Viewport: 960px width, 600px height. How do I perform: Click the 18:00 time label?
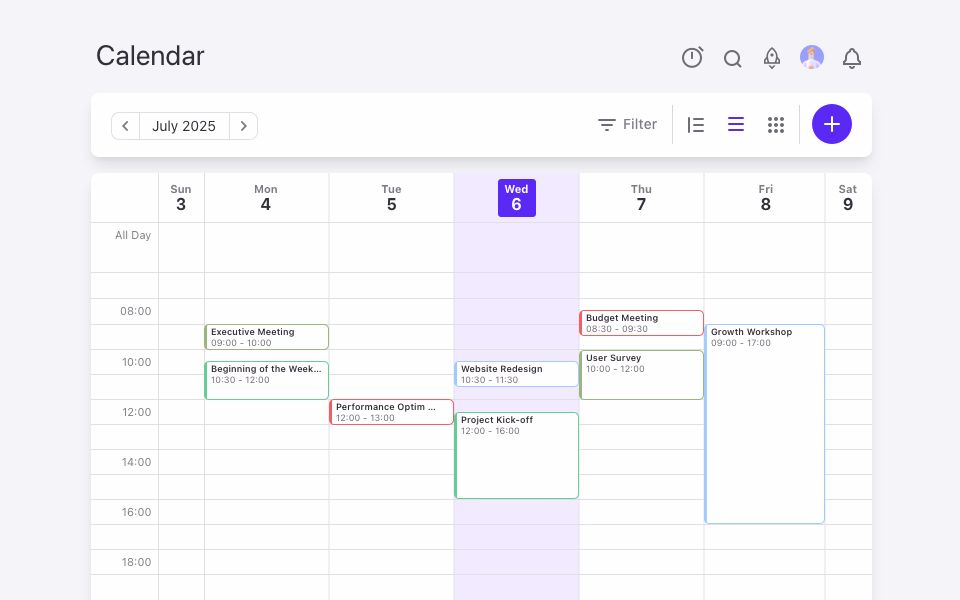point(136,562)
